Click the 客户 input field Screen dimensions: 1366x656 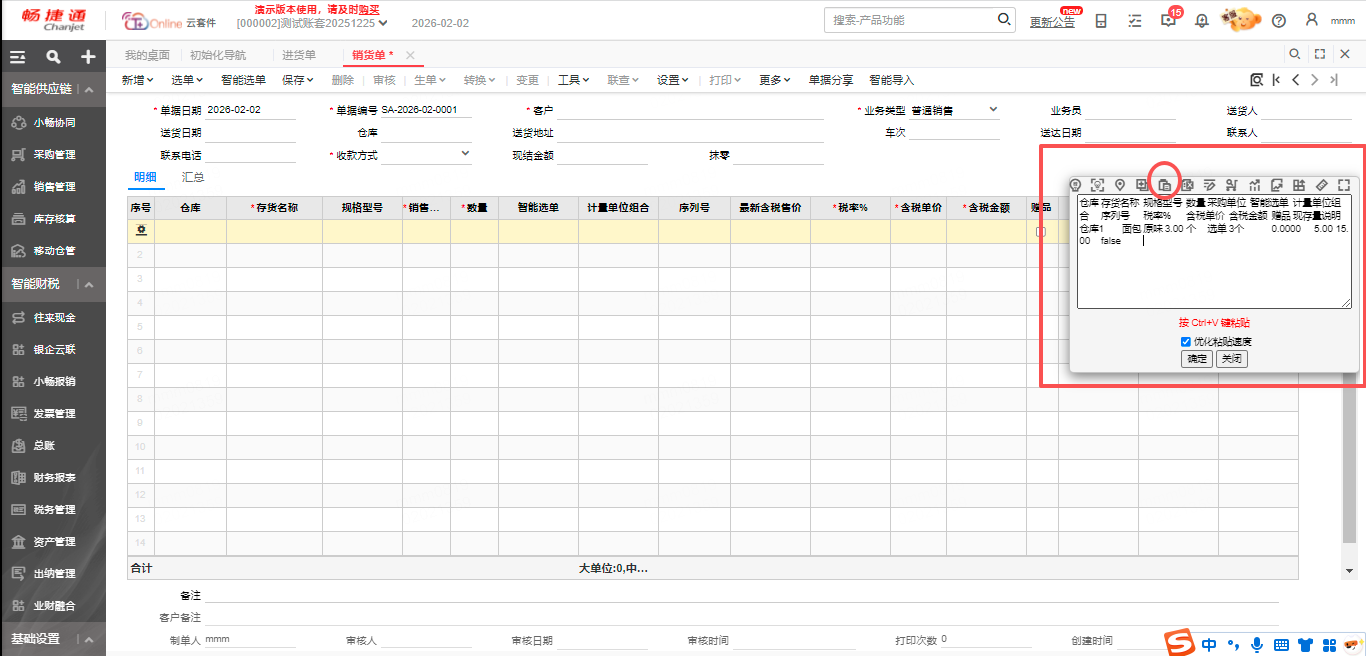tap(690, 111)
